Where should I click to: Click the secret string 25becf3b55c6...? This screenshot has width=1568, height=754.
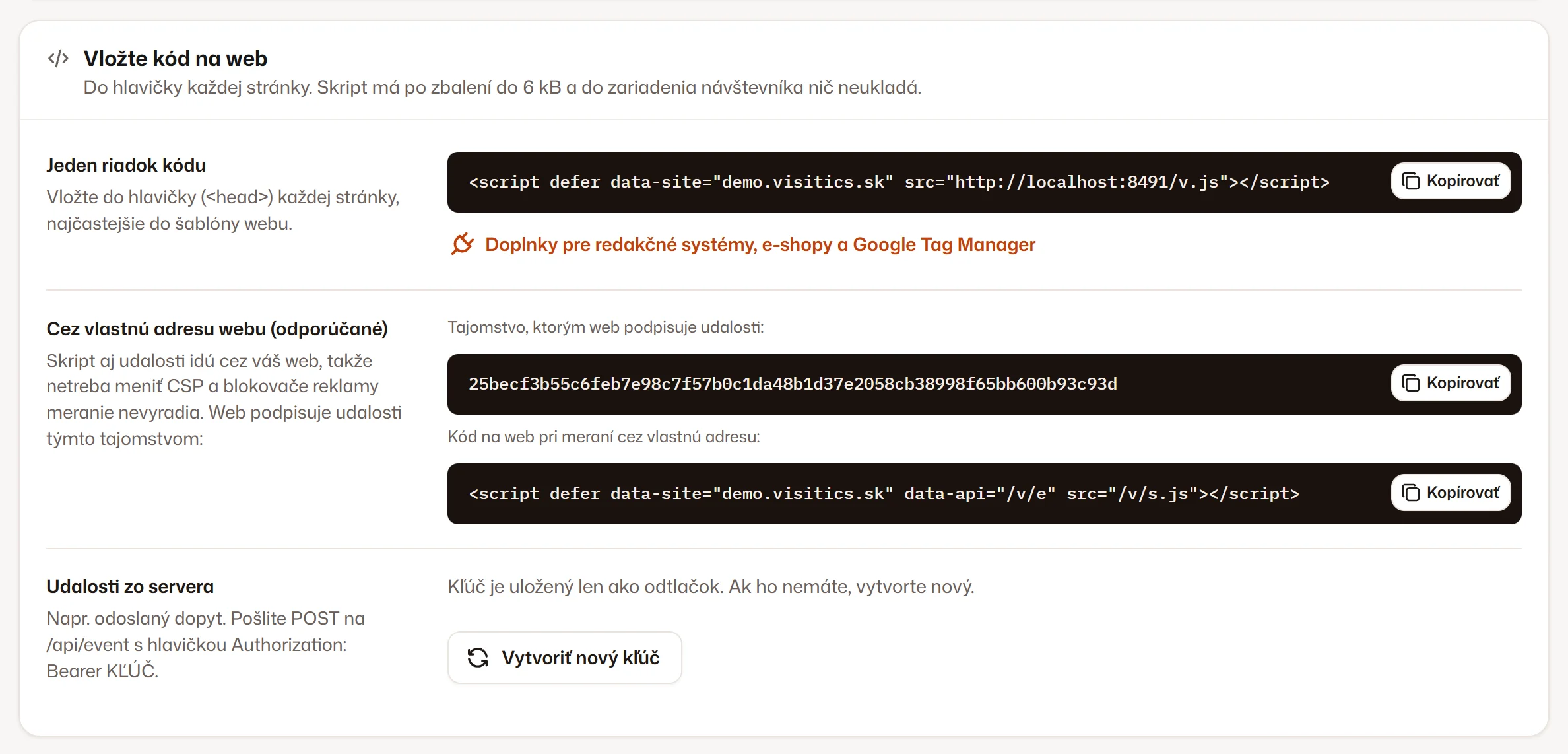pos(793,384)
